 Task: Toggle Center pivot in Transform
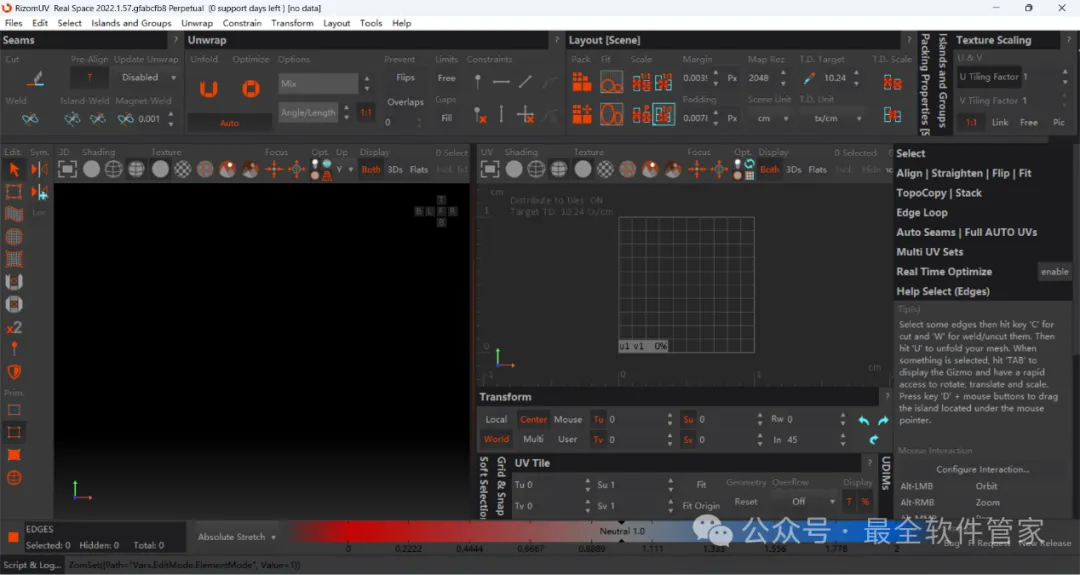[x=533, y=419]
